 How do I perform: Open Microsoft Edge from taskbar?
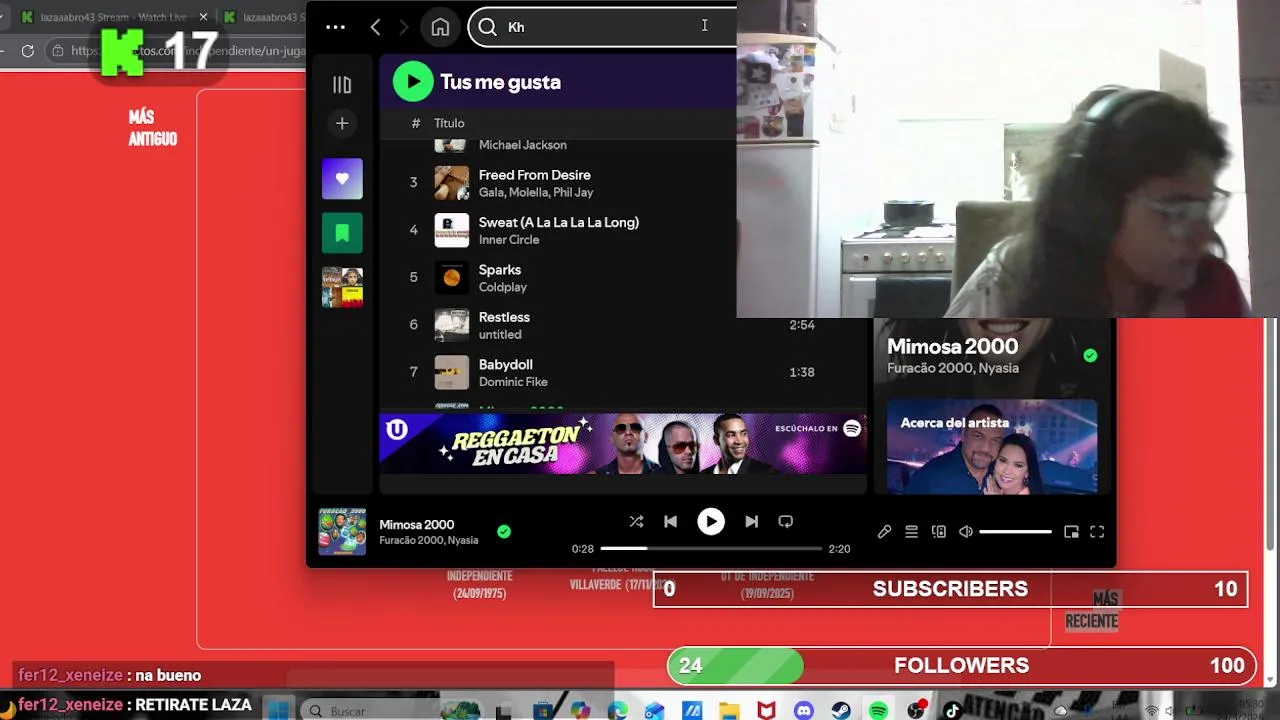coord(618,710)
